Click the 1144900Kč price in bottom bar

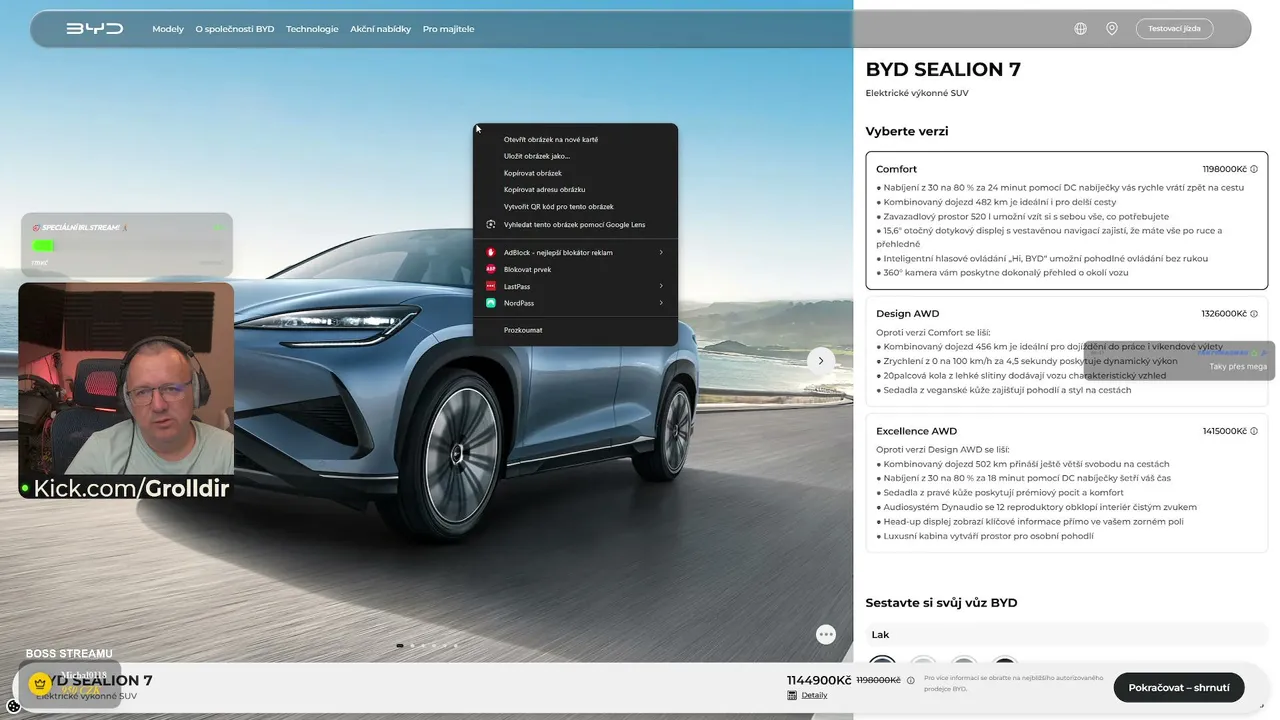click(819, 680)
